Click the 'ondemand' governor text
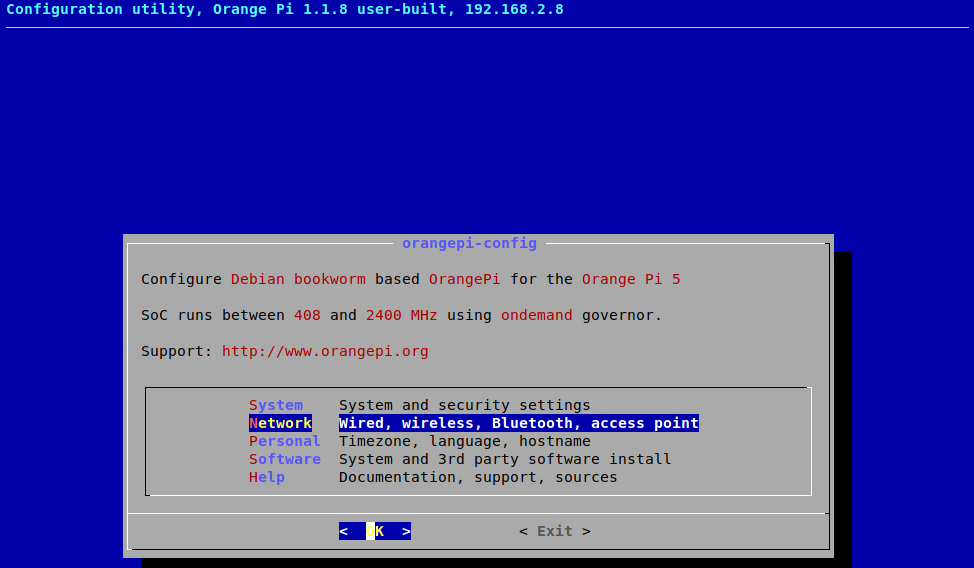The height and width of the screenshot is (568, 974). tap(537, 315)
